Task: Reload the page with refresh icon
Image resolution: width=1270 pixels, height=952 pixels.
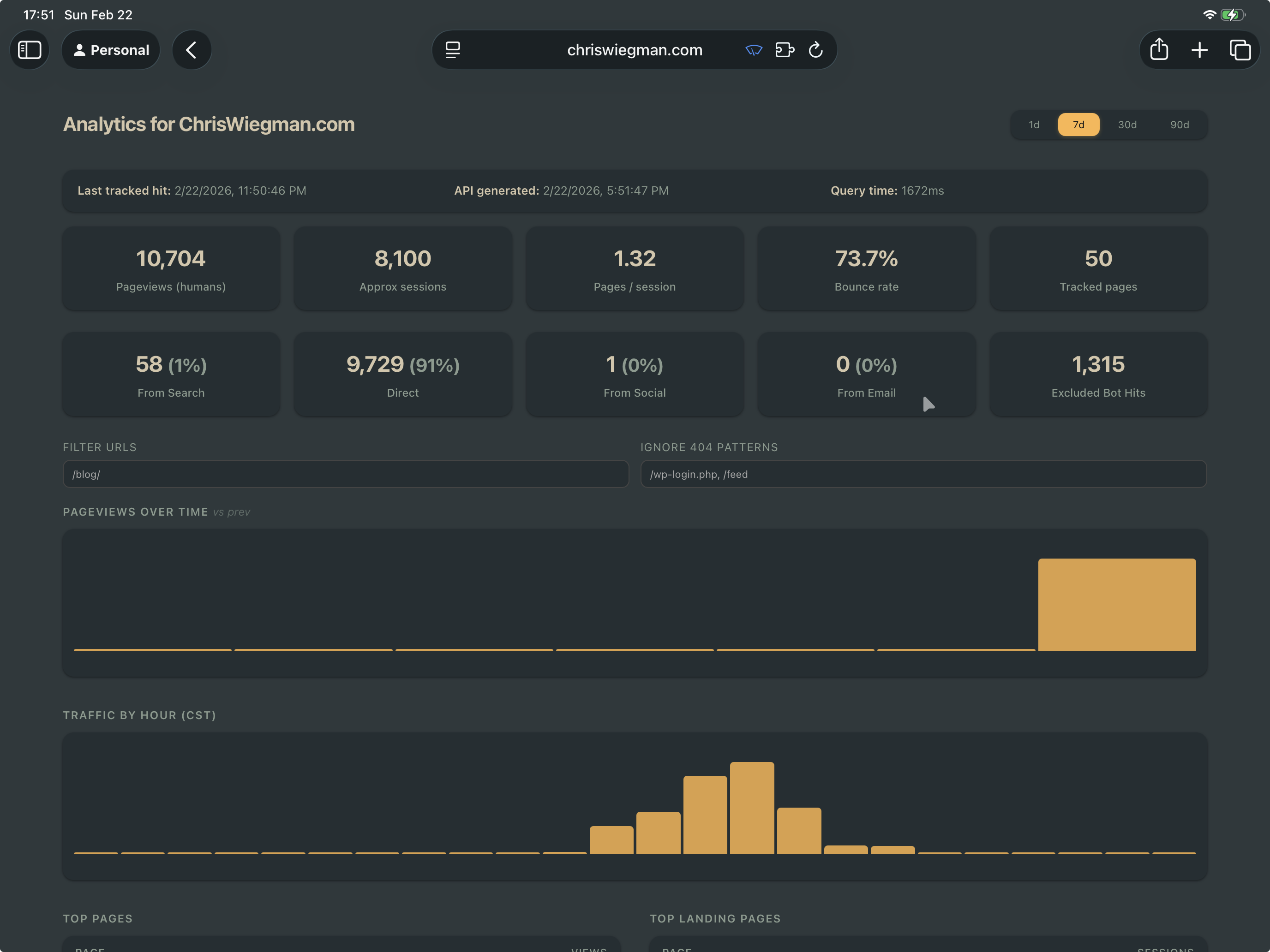Action: (816, 50)
